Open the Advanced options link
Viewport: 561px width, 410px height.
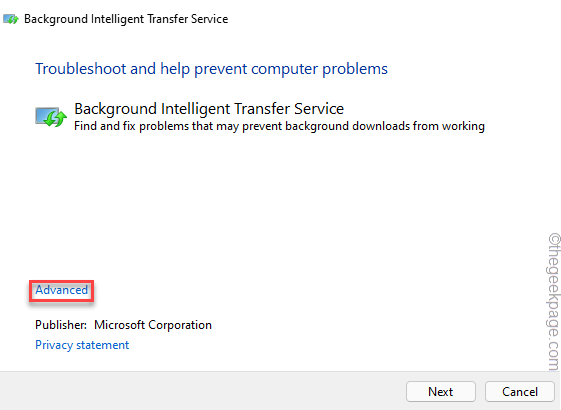click(62, 290)
